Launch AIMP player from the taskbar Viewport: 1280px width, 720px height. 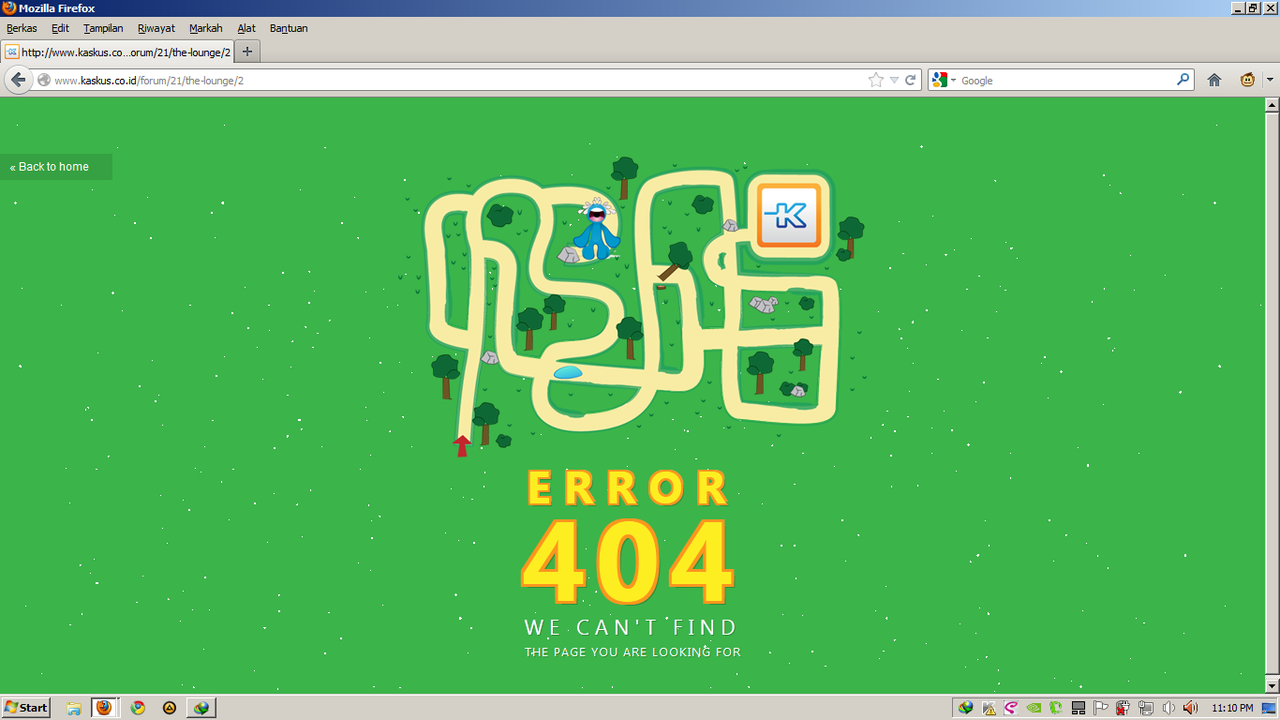(170, 708)
